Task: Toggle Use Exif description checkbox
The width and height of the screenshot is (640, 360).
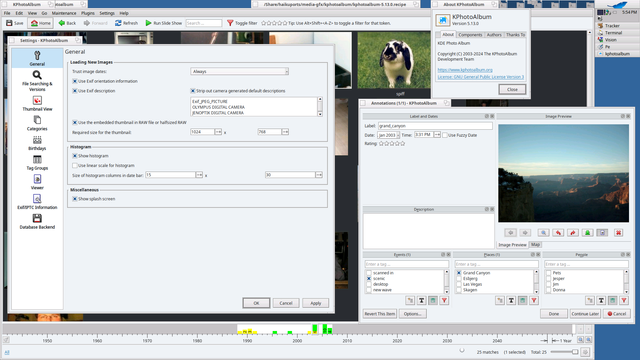Action: pos(75,91)
